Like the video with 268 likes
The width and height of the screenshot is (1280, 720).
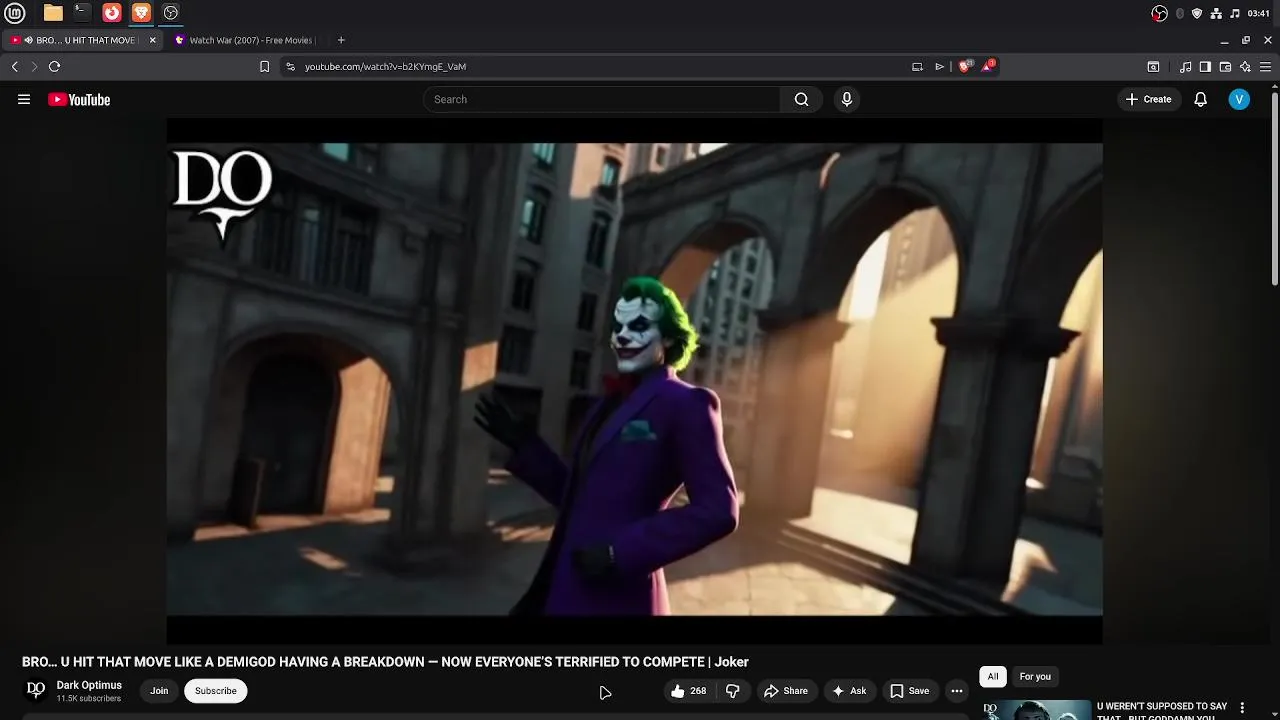pos(688,691)
